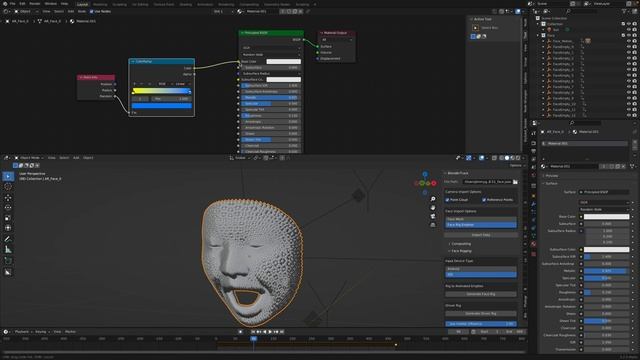Collapse the Surface section in material properties
Viewport: 640px width, 360px height.
[551, 184]
